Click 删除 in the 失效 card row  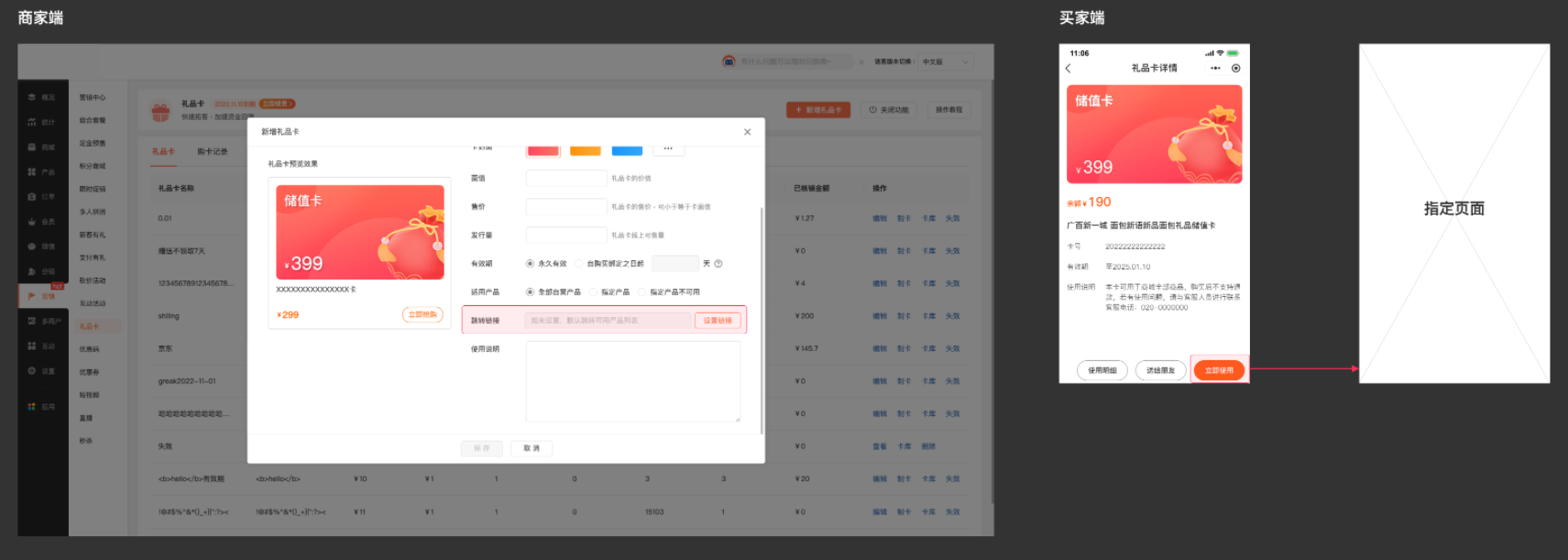[928, 446]
